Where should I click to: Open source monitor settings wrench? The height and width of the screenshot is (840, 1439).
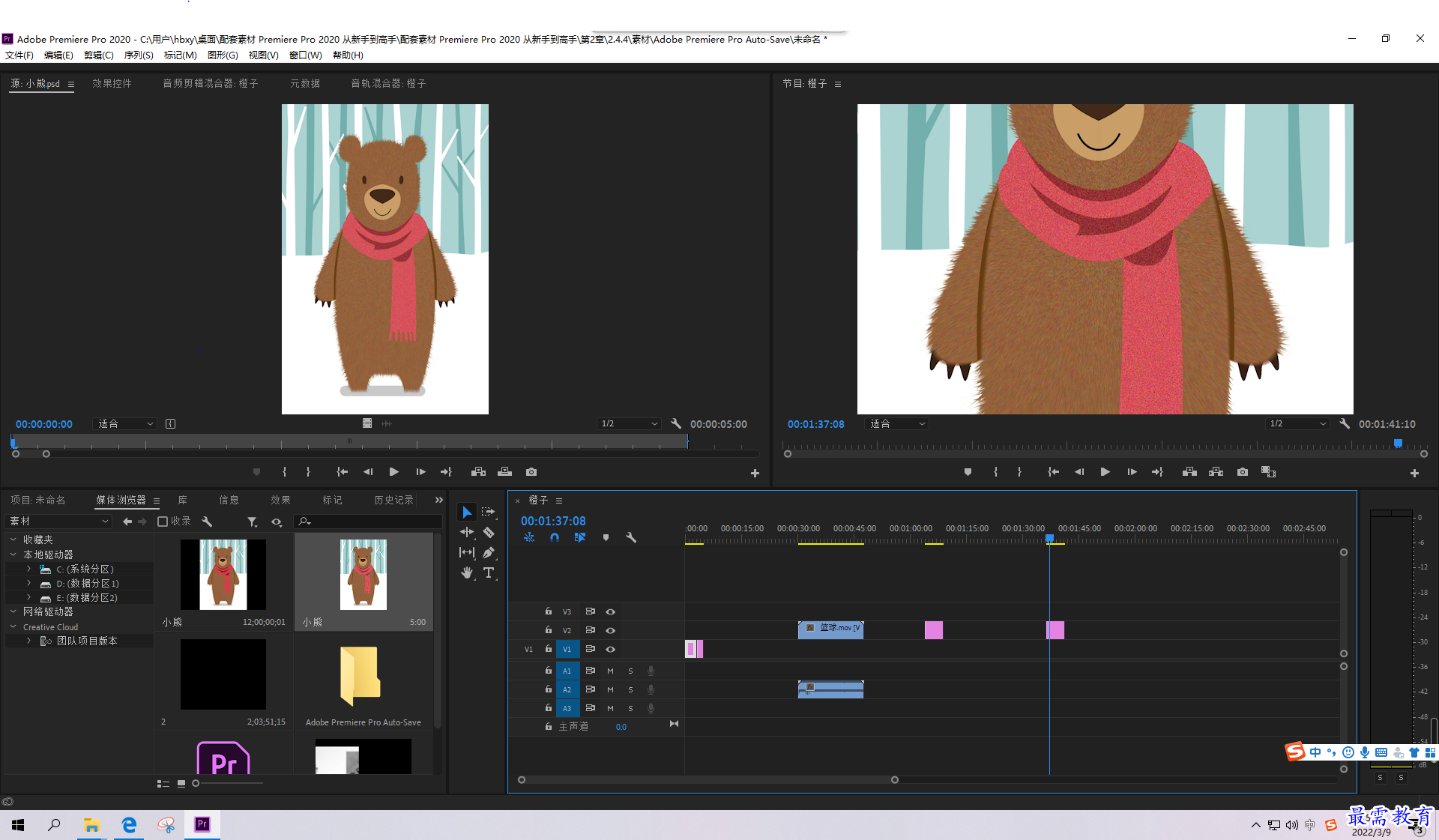click(x=676, y=423)
